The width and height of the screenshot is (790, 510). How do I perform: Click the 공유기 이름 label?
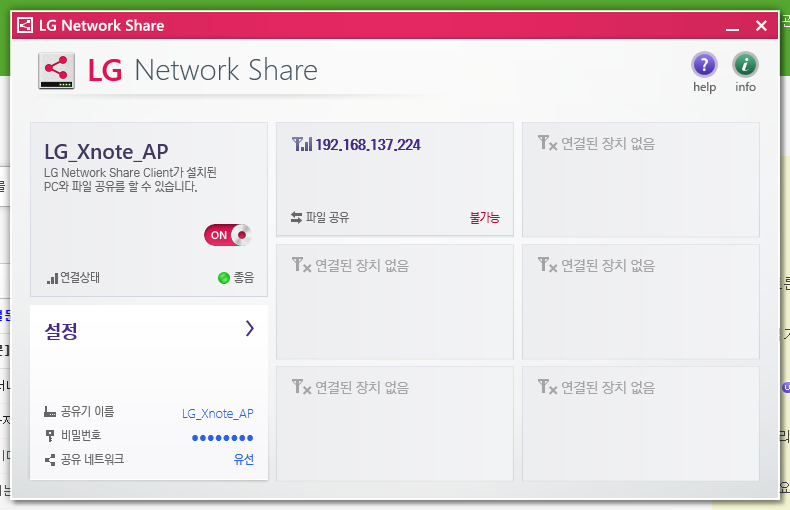coord(88,412)
